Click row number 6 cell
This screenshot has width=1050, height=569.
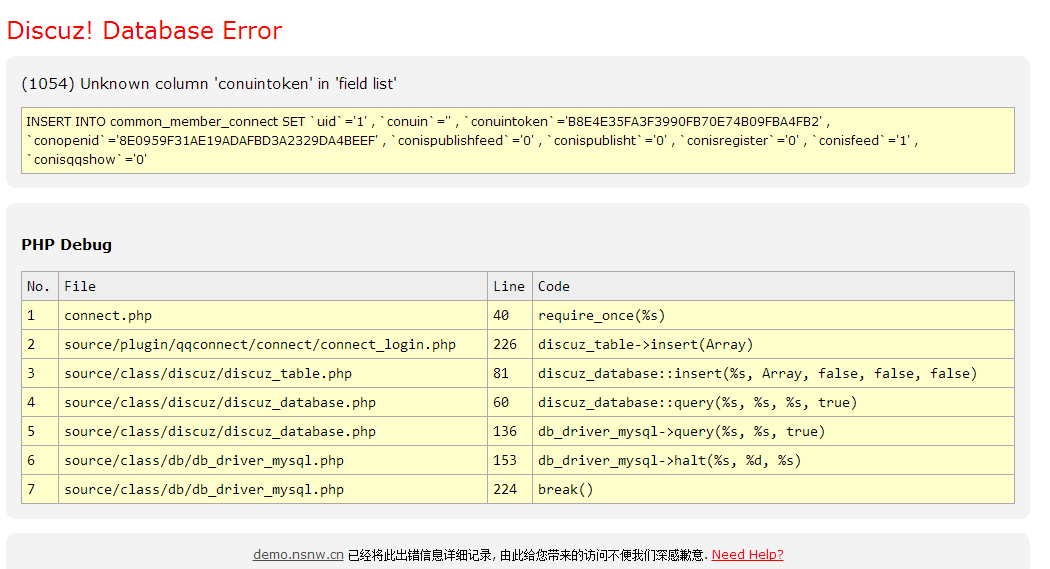click(x=40, y=461)
